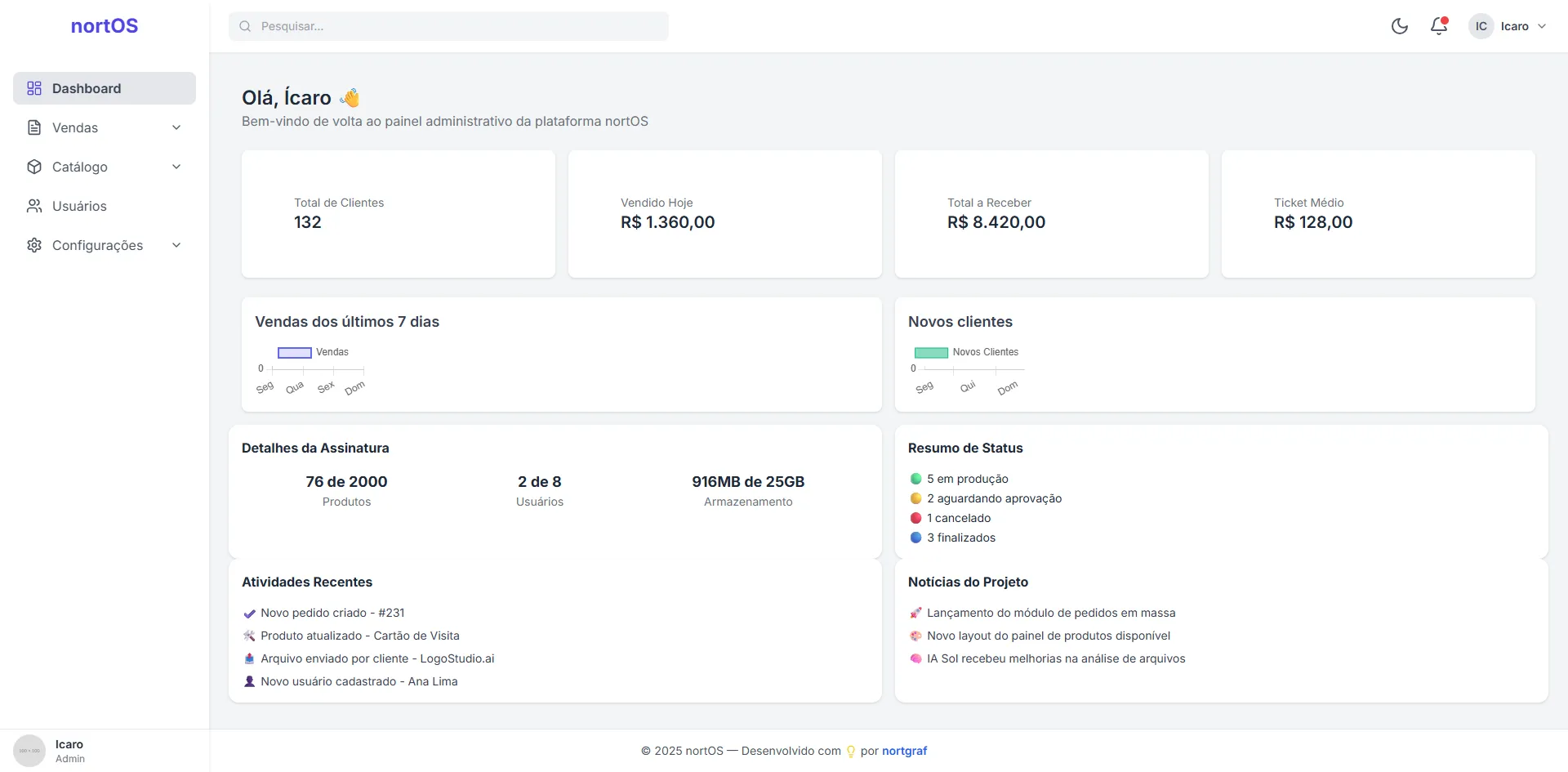Screen dimensions: 1568x772
Task: Expand the Catálogo submenu chevron
Action: 176,167
